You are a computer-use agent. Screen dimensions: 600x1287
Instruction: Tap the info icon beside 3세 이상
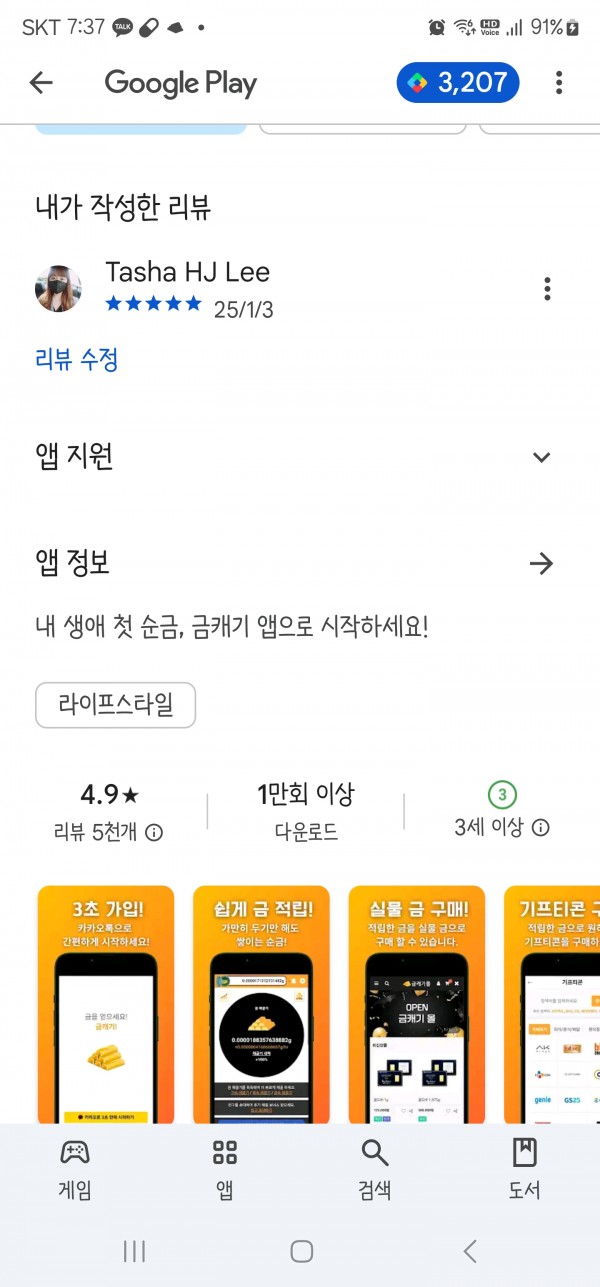click(x=540, y=828)
